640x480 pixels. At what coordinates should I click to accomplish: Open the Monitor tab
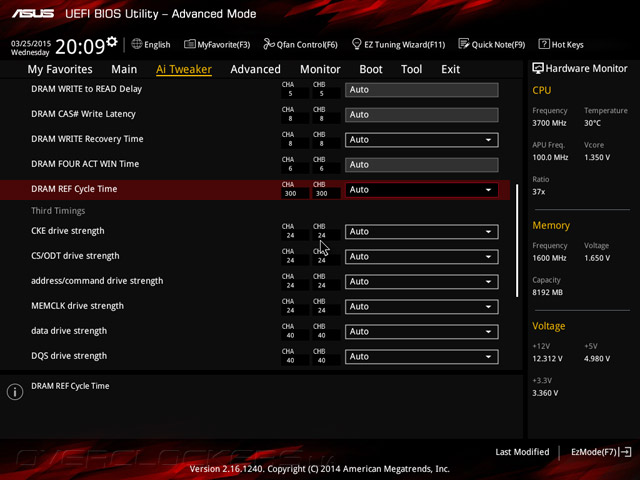coord(320,69)
